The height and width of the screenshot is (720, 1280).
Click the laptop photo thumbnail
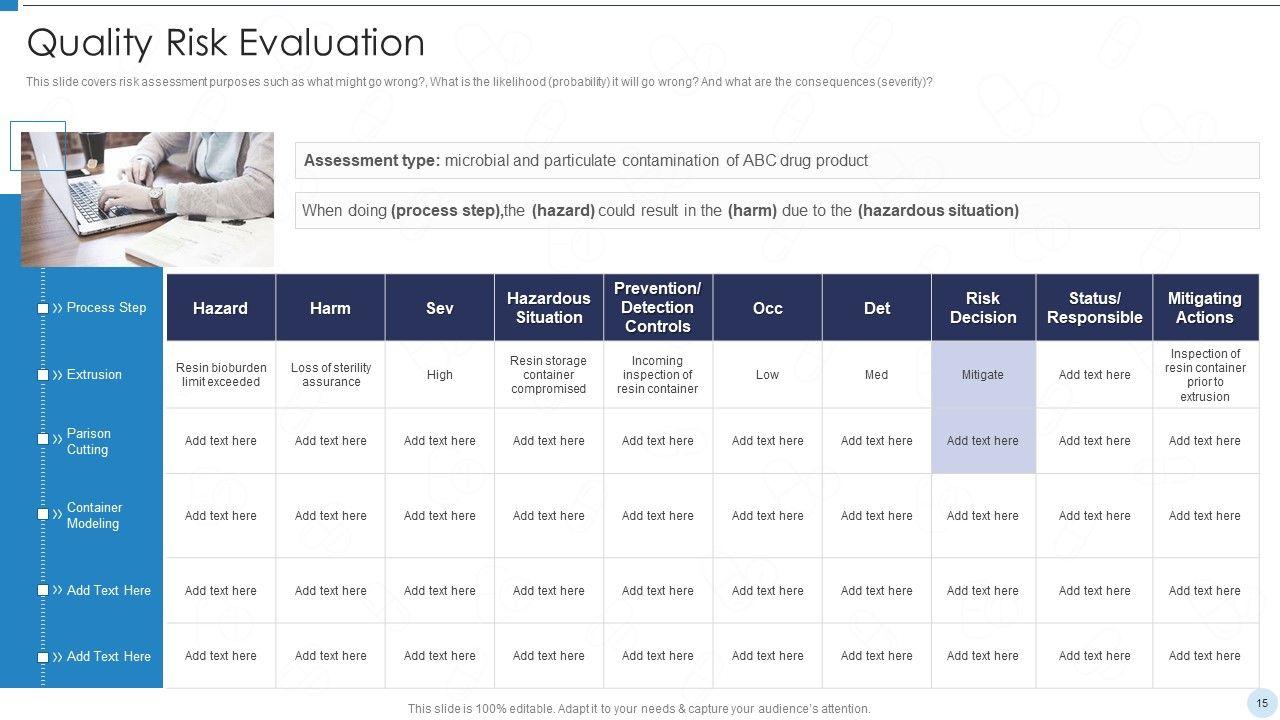click(147, 198)
